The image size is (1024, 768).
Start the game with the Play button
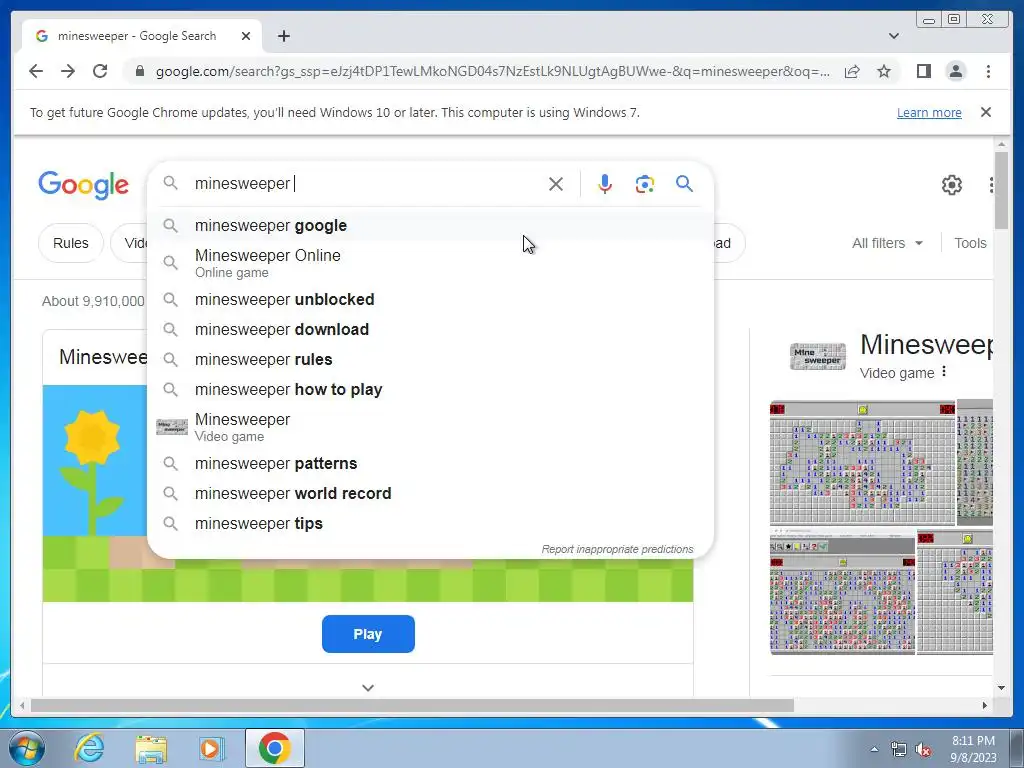pos(368,633)
